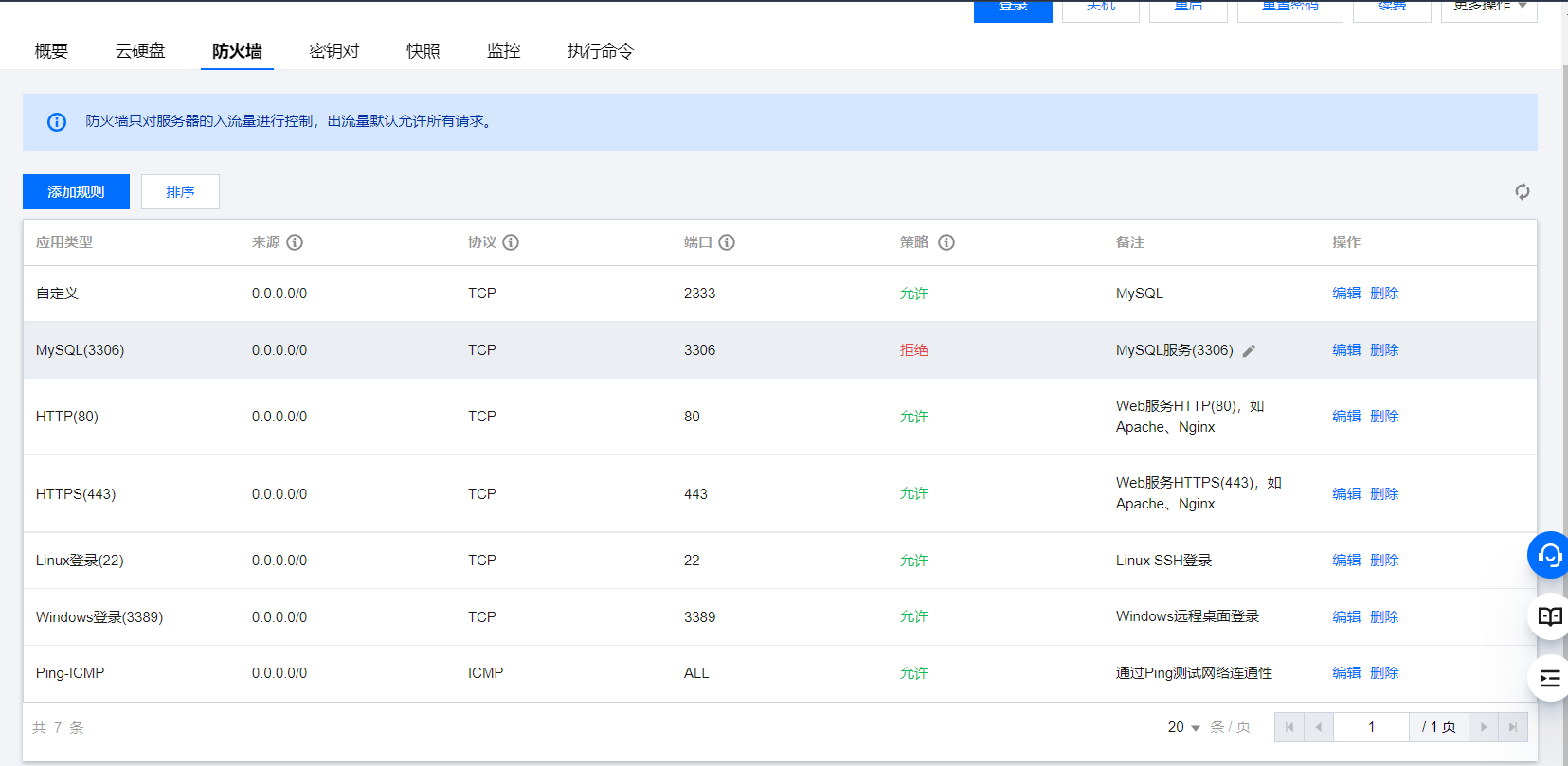Switch to the 云硬盘 tab

(x=140, y=51)
